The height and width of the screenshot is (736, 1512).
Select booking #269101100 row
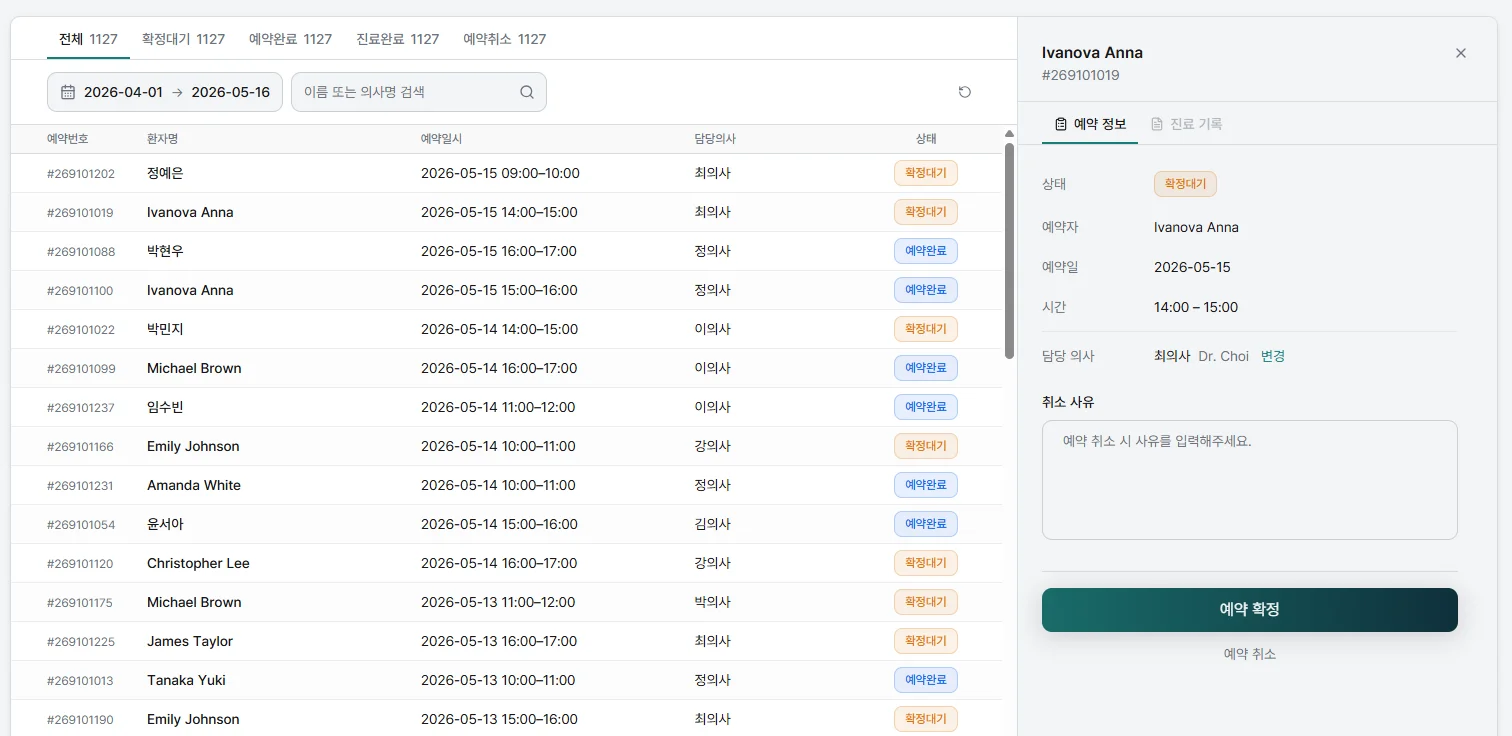coord(506,290)
